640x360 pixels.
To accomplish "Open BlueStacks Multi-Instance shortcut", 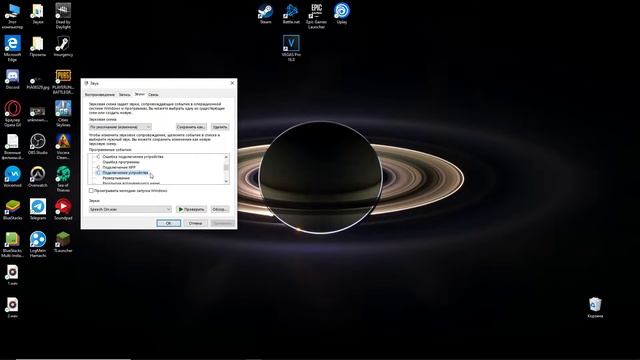I will 12,244.
